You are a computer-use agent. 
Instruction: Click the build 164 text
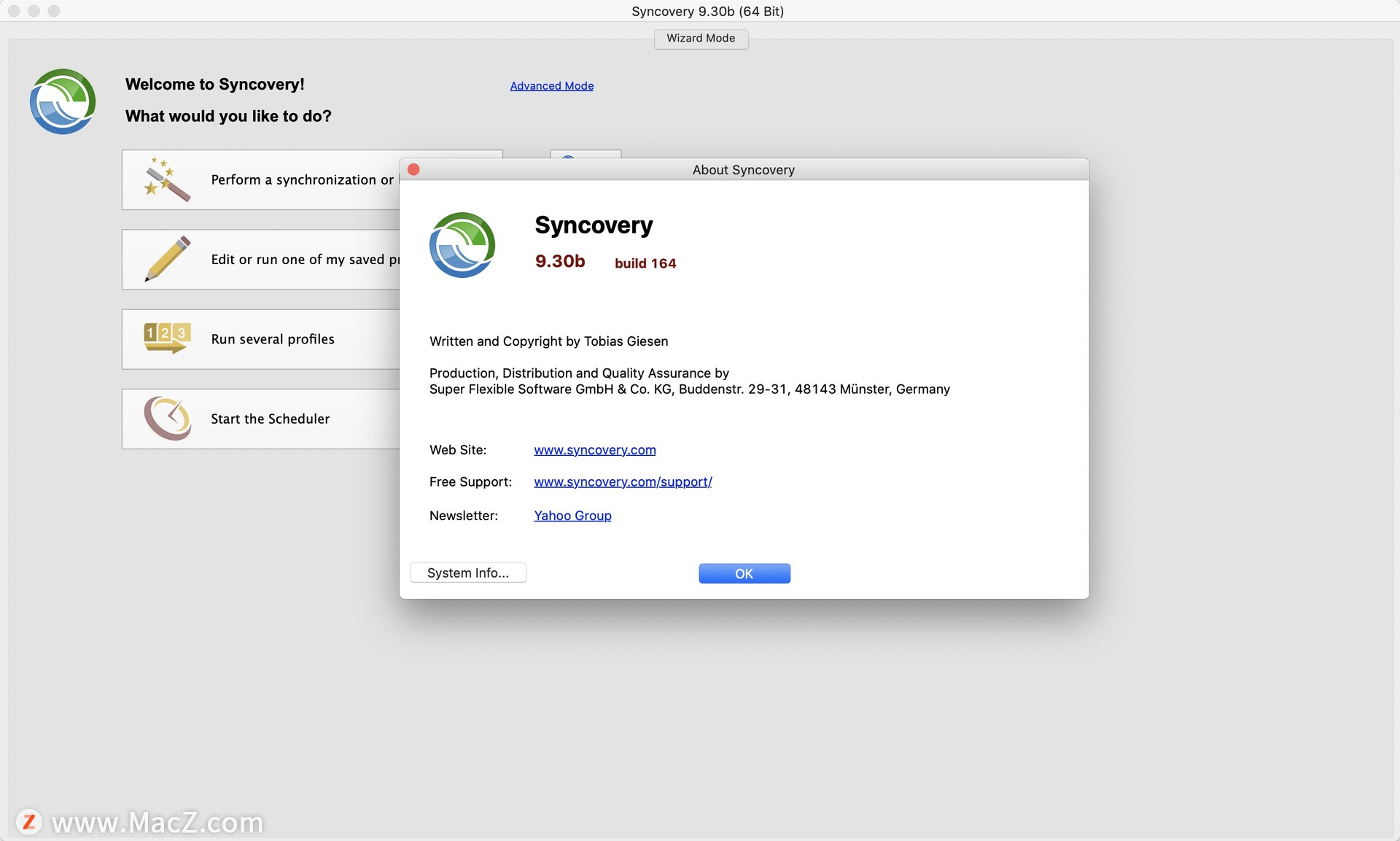[645, 263]
